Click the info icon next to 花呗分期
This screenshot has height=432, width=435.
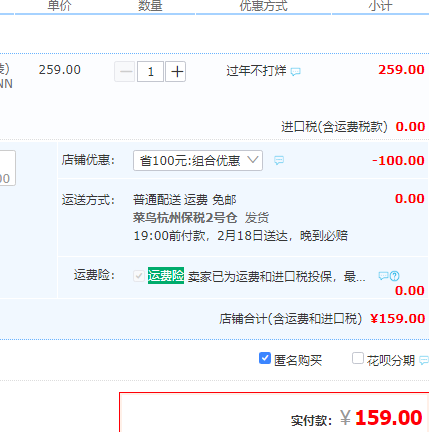[x=424, y=360]
